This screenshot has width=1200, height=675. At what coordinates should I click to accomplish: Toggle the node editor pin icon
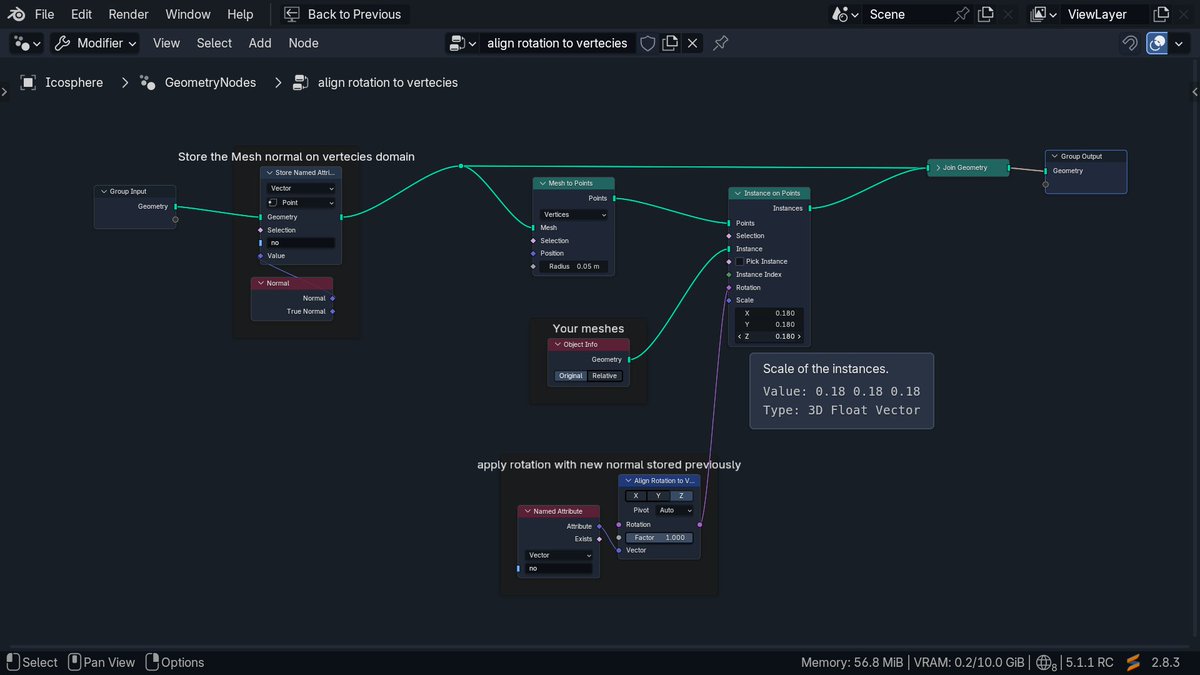(x=720, y=43)
